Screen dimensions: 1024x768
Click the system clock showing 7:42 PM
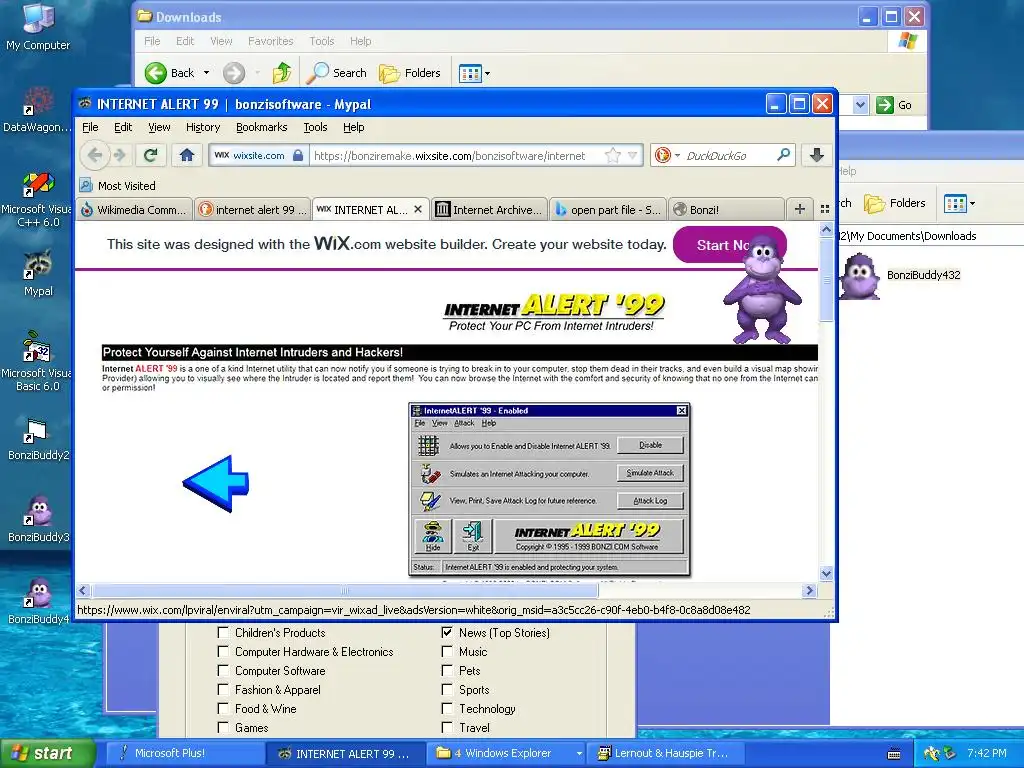[986, 753]
